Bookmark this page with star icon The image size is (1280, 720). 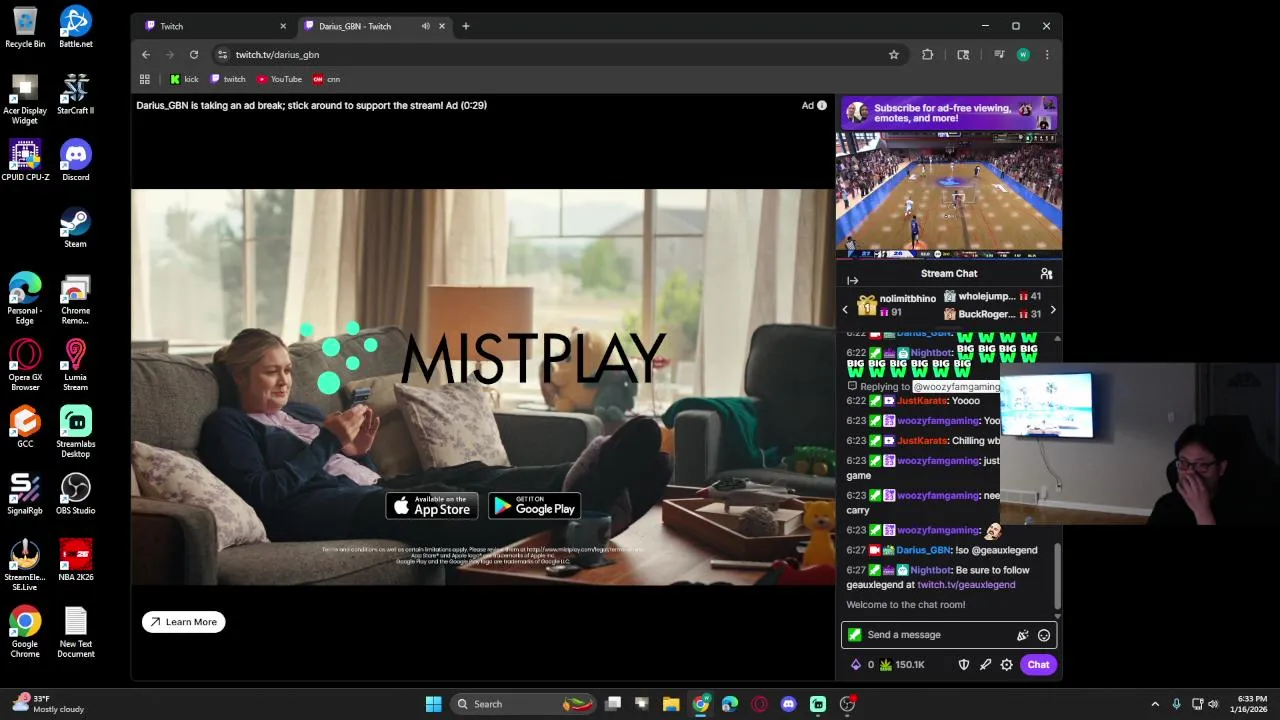point(894,55)
